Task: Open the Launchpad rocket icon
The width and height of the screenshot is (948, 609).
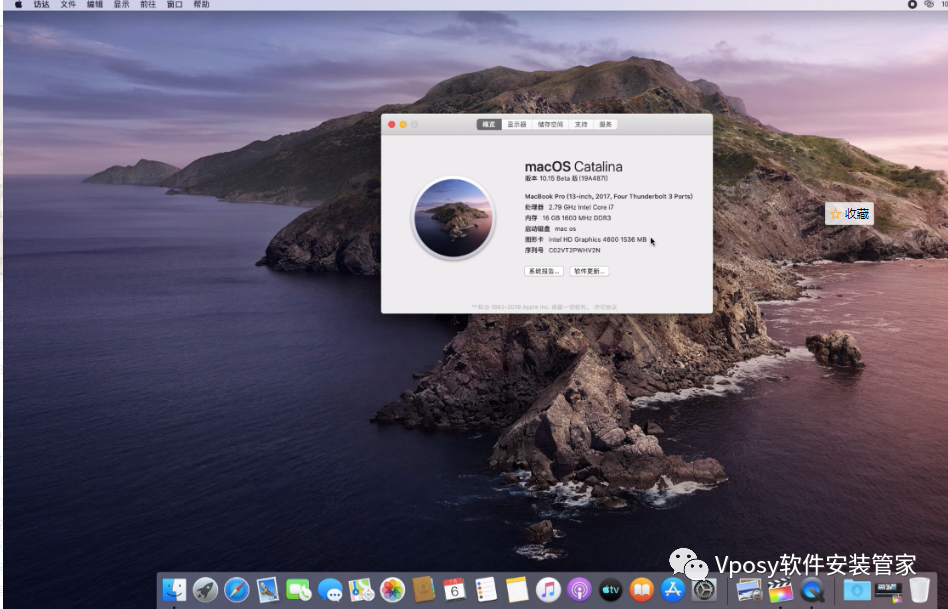Action: [205, 590]
